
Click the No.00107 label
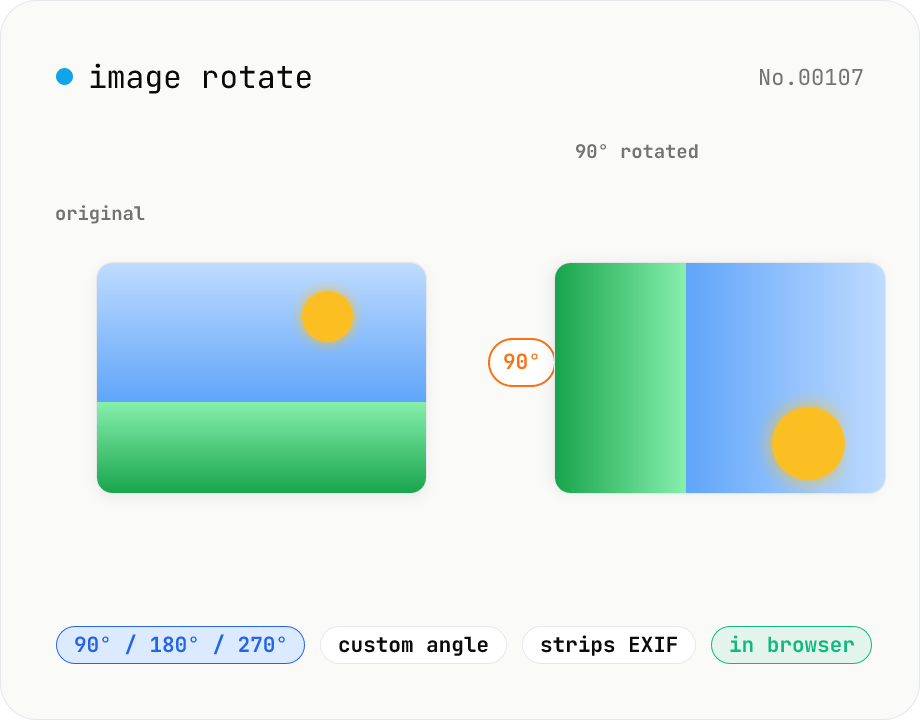pos(811,77)
